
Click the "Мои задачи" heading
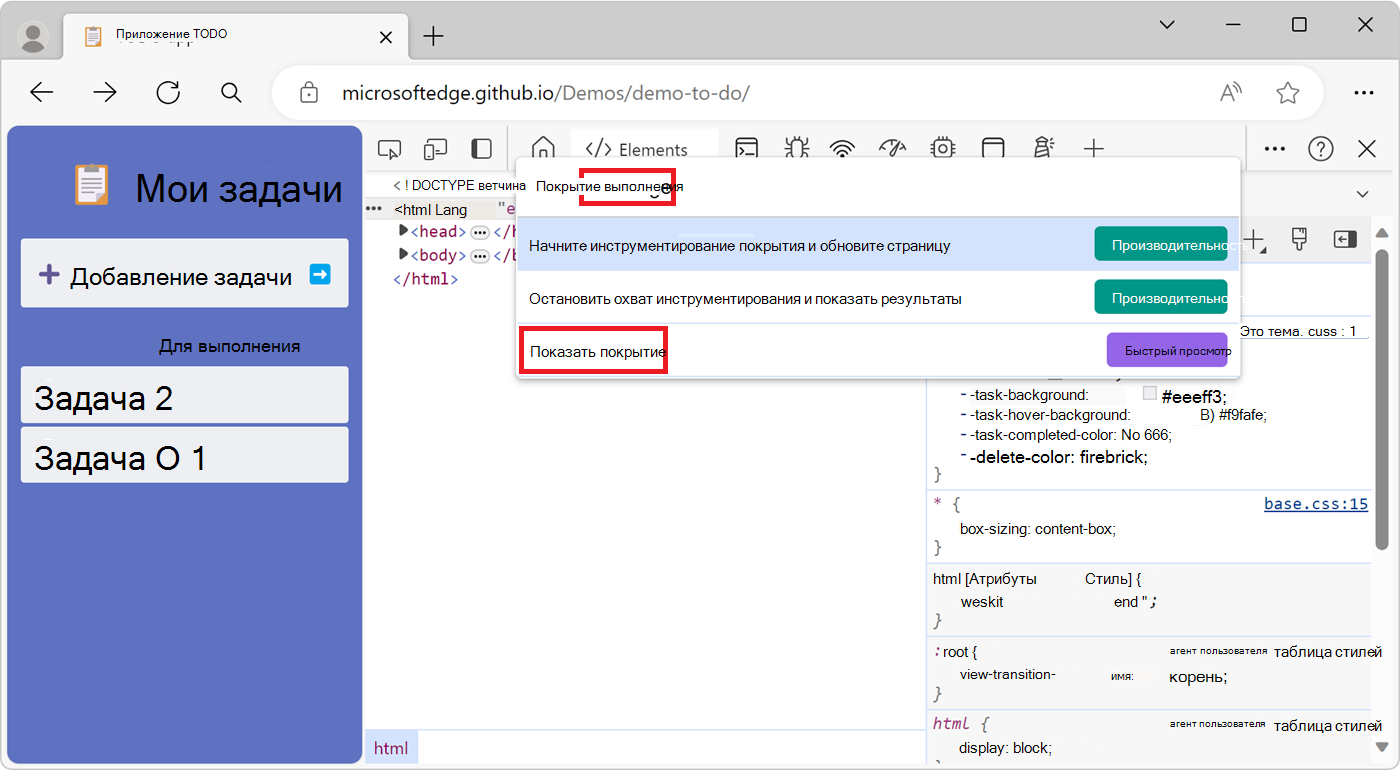pyautogui.click(x=239, y=188)
